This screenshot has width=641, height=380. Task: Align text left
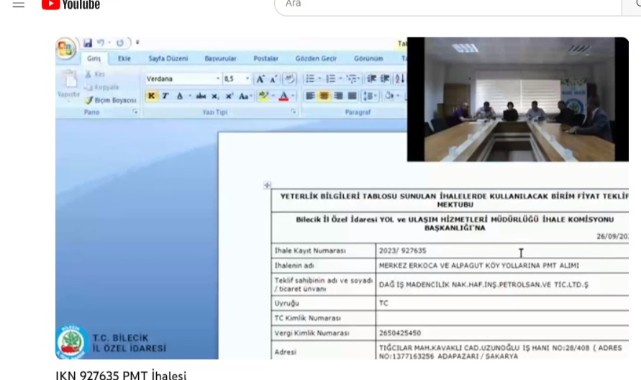tap(310, 96)
